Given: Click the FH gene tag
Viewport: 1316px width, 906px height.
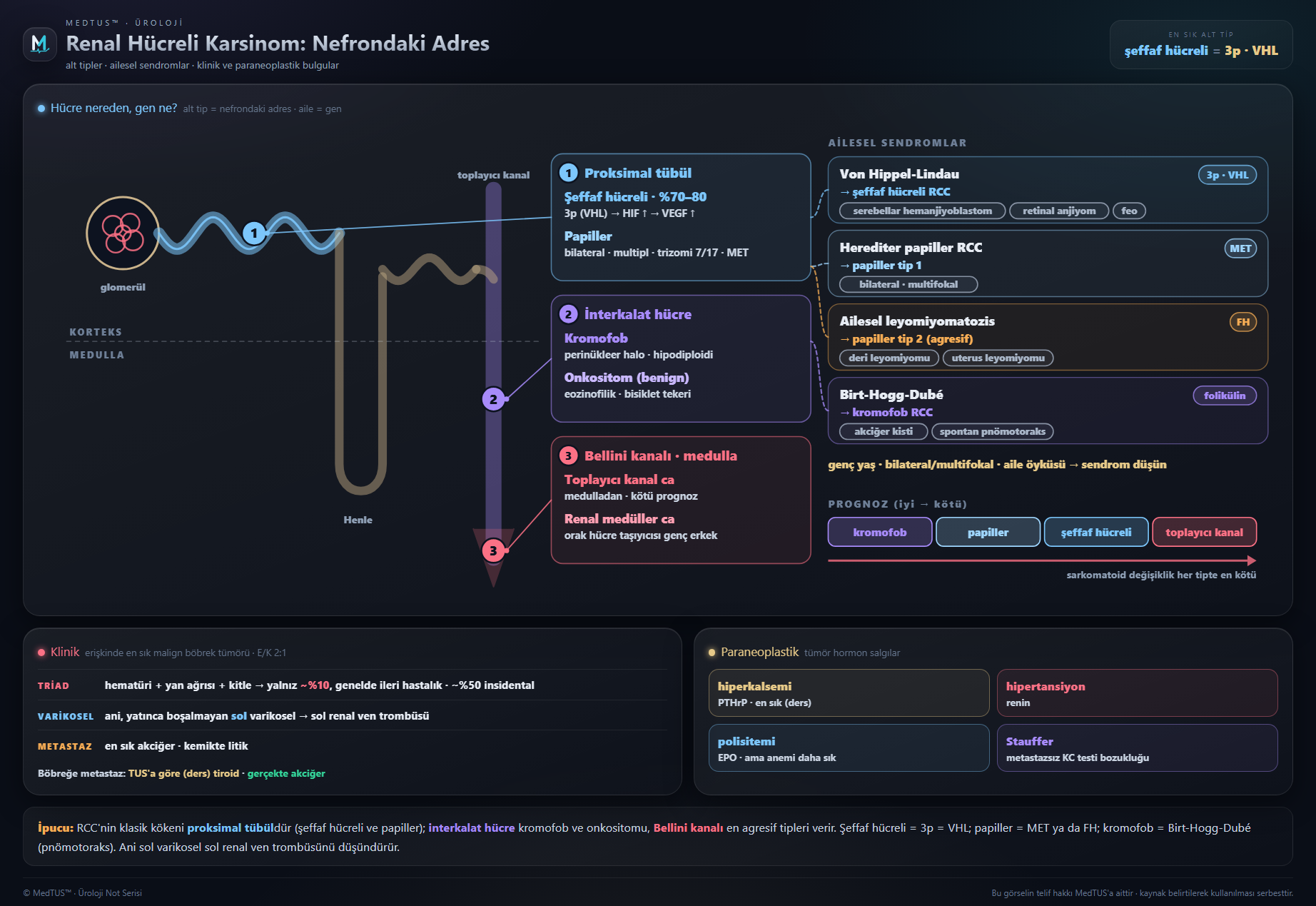Looking at the screenshot, I should 1243,322.
